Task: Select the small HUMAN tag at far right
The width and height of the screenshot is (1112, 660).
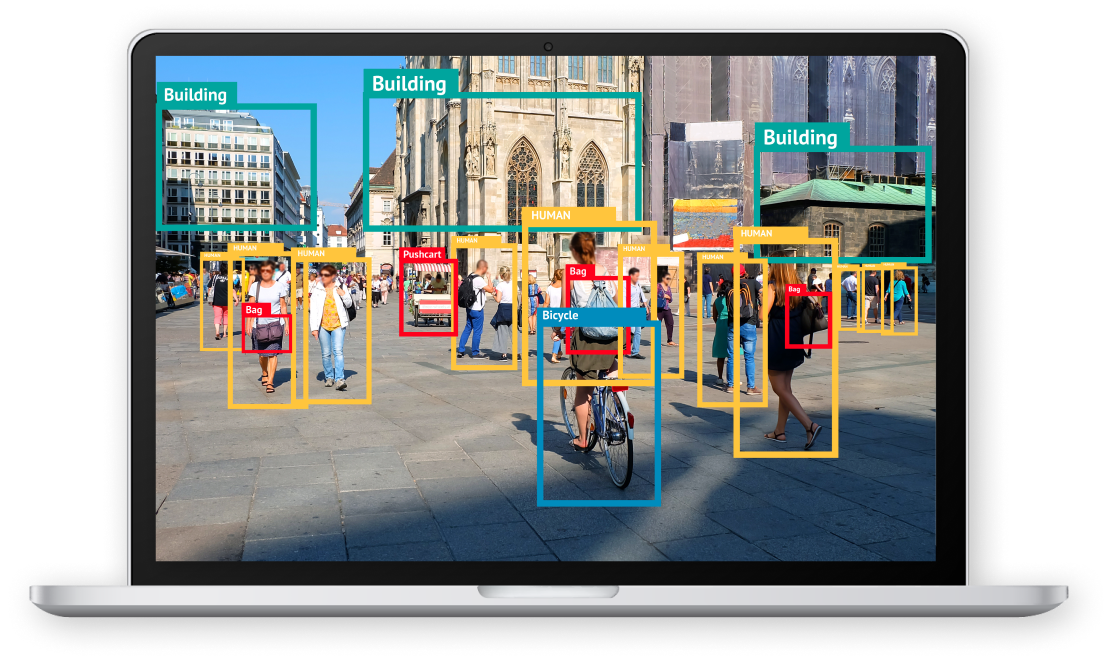Action: [888, 265]
